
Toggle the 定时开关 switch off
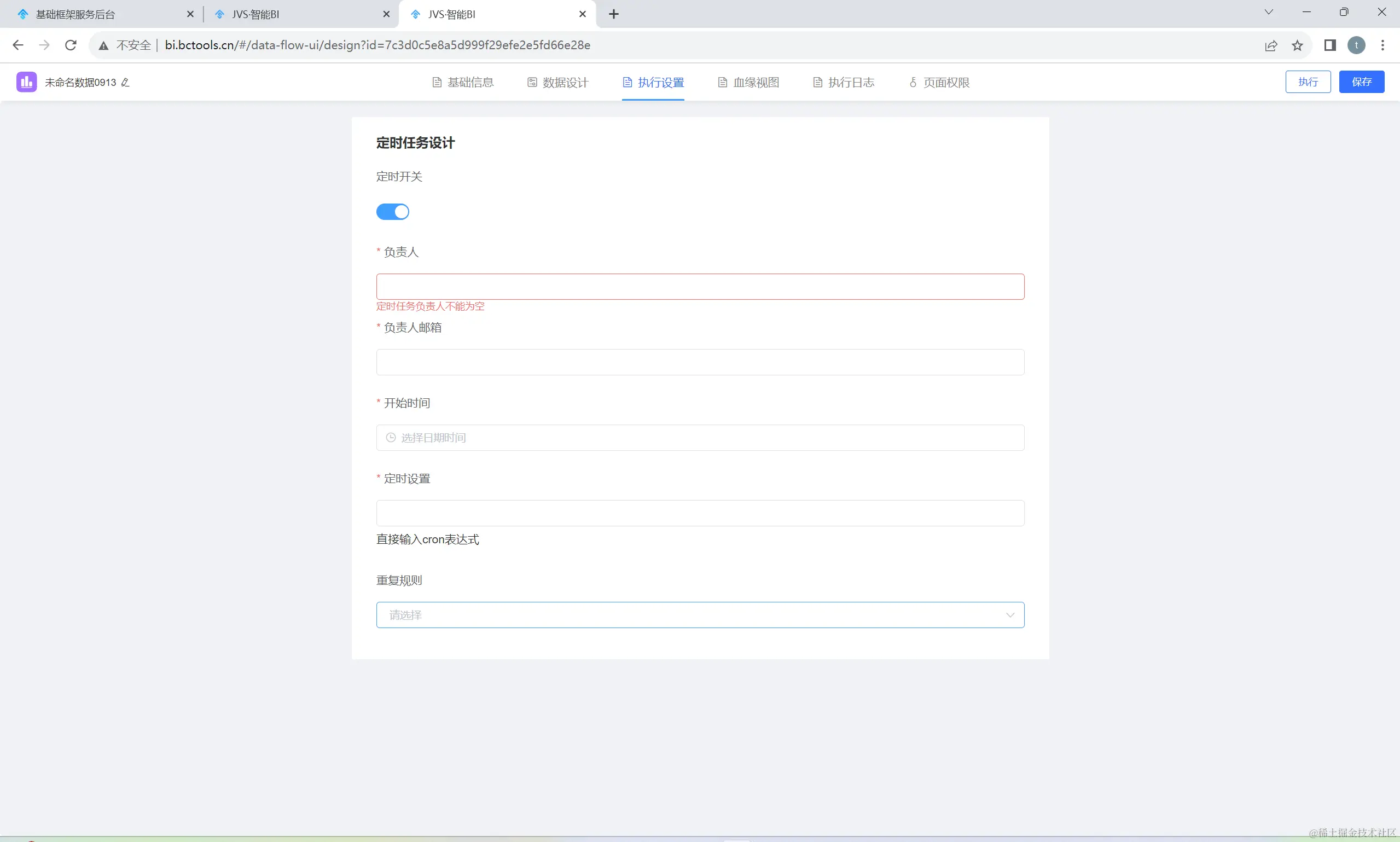(393, 212)
